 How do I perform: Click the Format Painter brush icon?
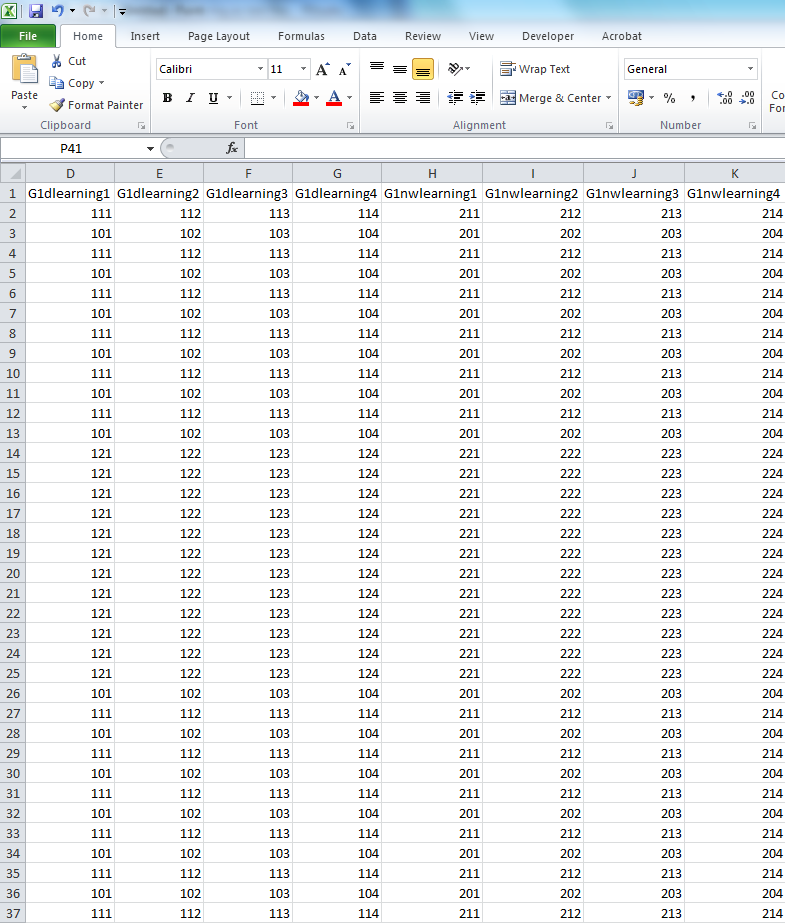point(57,105)
